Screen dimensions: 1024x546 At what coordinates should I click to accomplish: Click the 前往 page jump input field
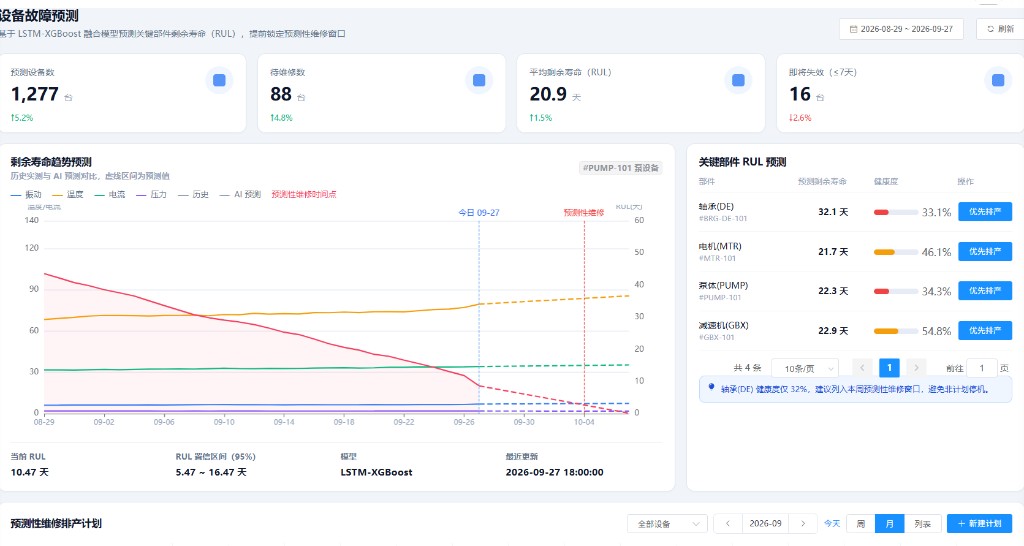(981, 368)
